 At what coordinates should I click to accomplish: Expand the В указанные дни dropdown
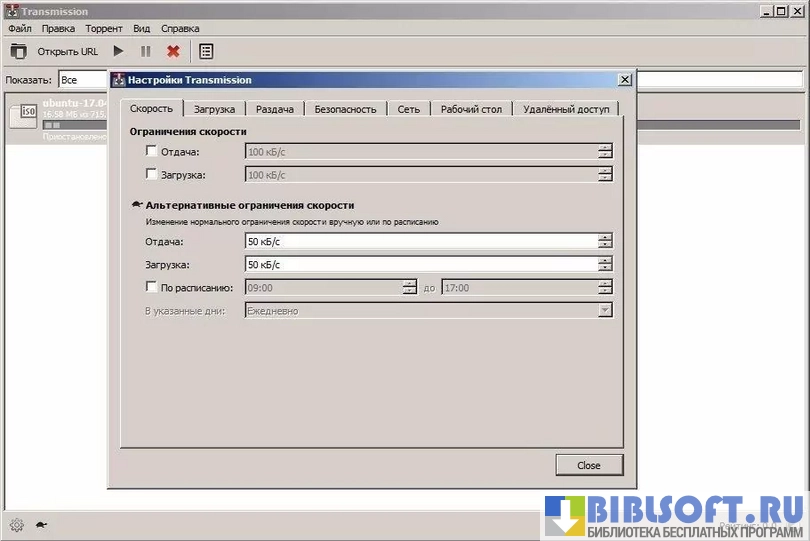(604, 311)
